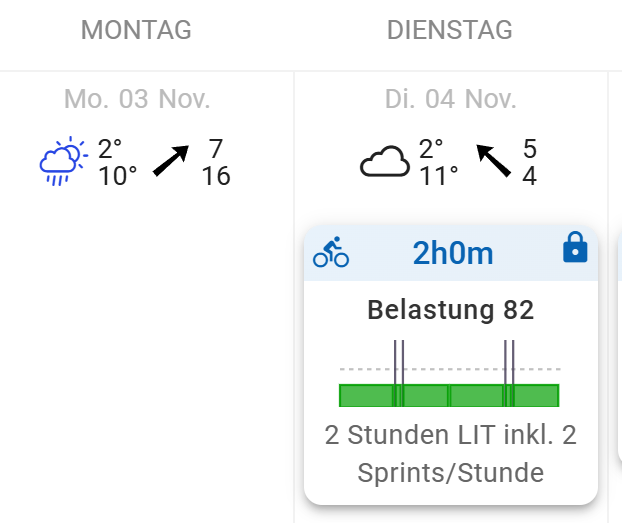Click Monday's northeast wind direction arrow
The width and height of the screenshot is (622, 523).
[171, 161]
